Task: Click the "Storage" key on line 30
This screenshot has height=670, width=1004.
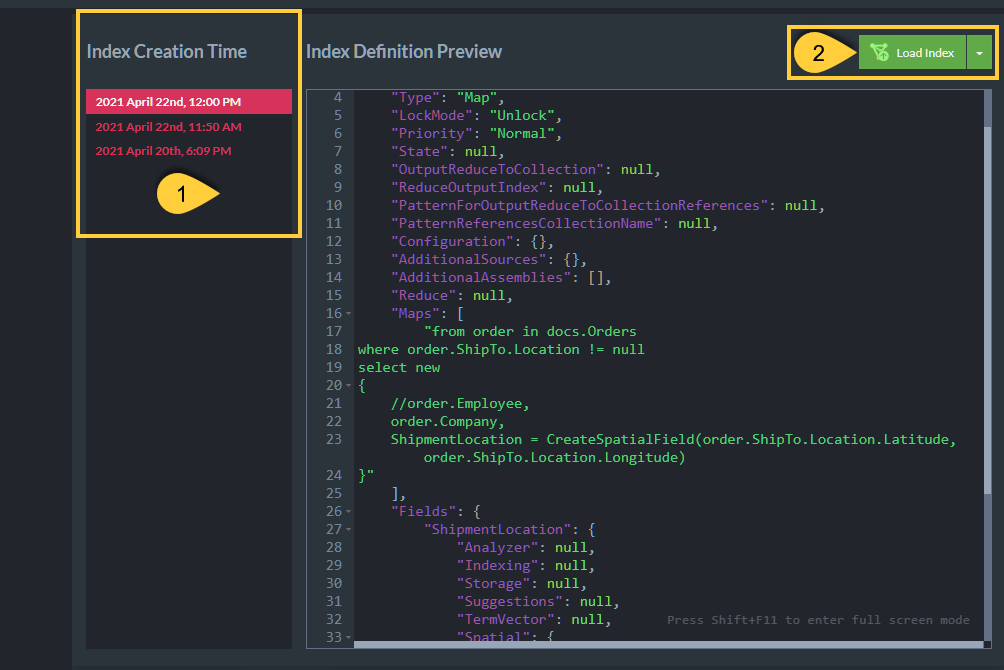Action: tap(494, 583)
